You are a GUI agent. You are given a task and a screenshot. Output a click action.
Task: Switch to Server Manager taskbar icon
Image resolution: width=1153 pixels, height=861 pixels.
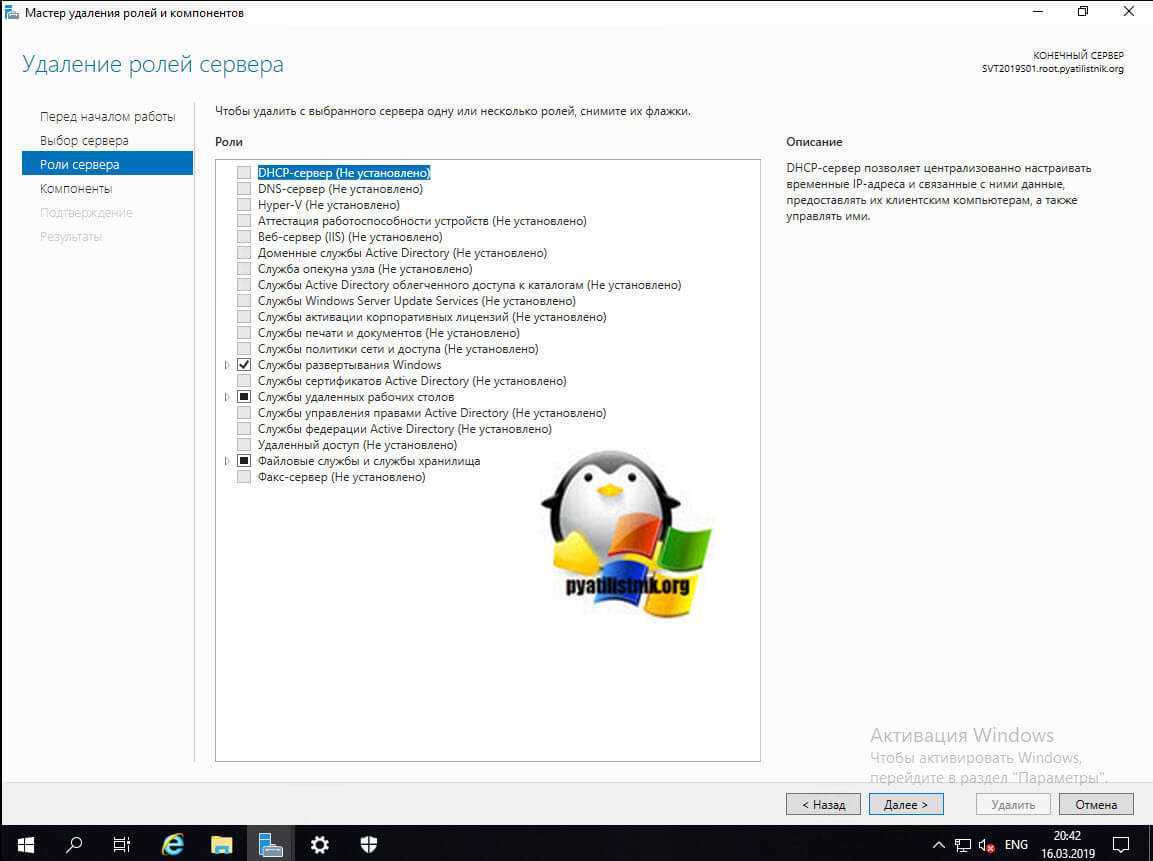coord(270,844)
